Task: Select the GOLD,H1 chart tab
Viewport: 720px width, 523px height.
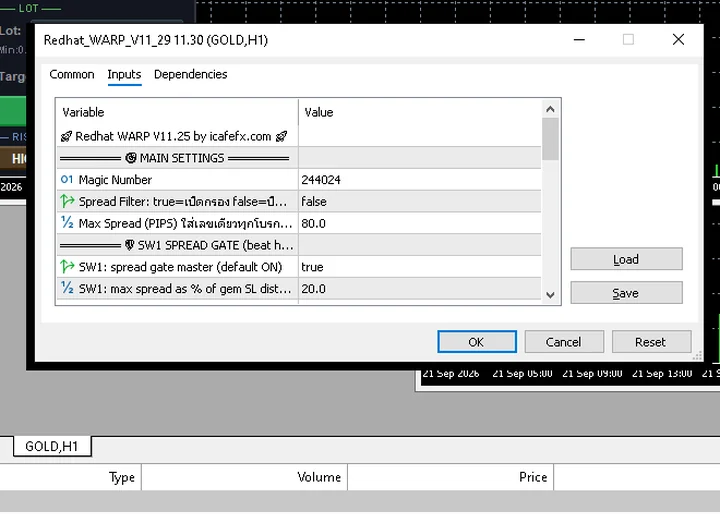Action: 52,446
